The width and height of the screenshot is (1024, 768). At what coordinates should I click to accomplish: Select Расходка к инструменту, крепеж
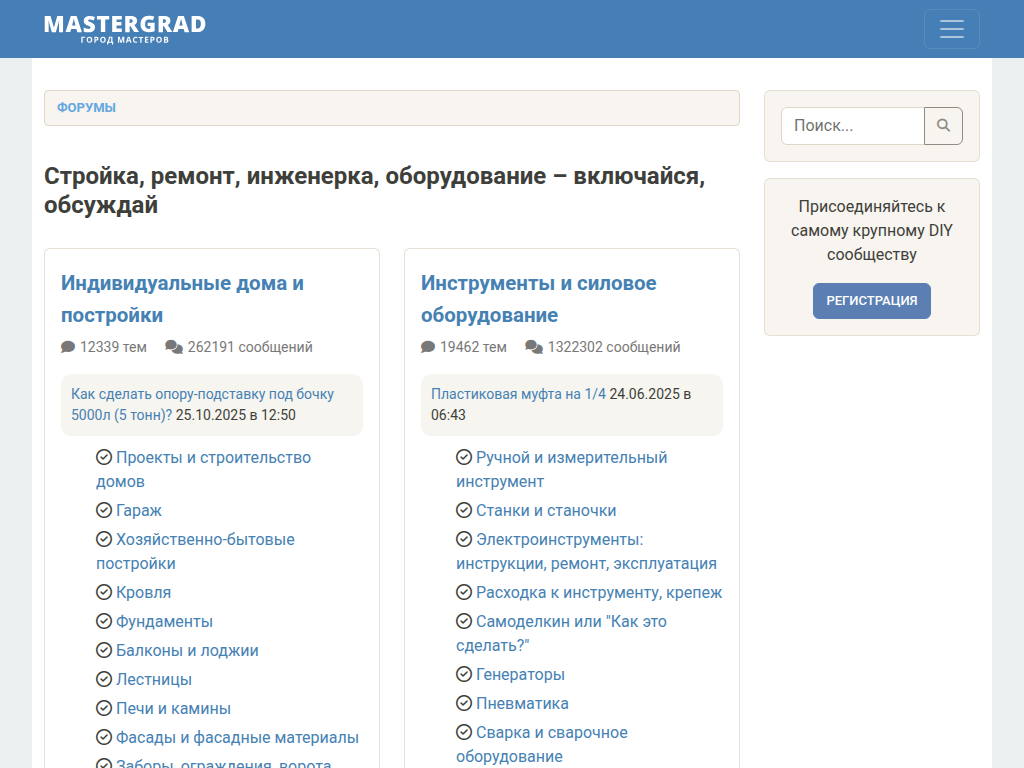click(598, 592)
